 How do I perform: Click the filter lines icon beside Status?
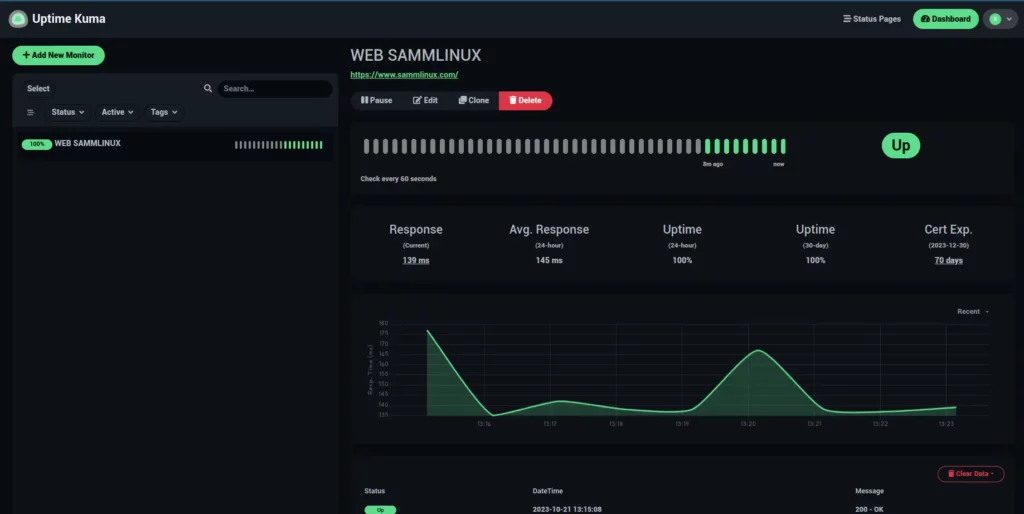coord(30,112)
